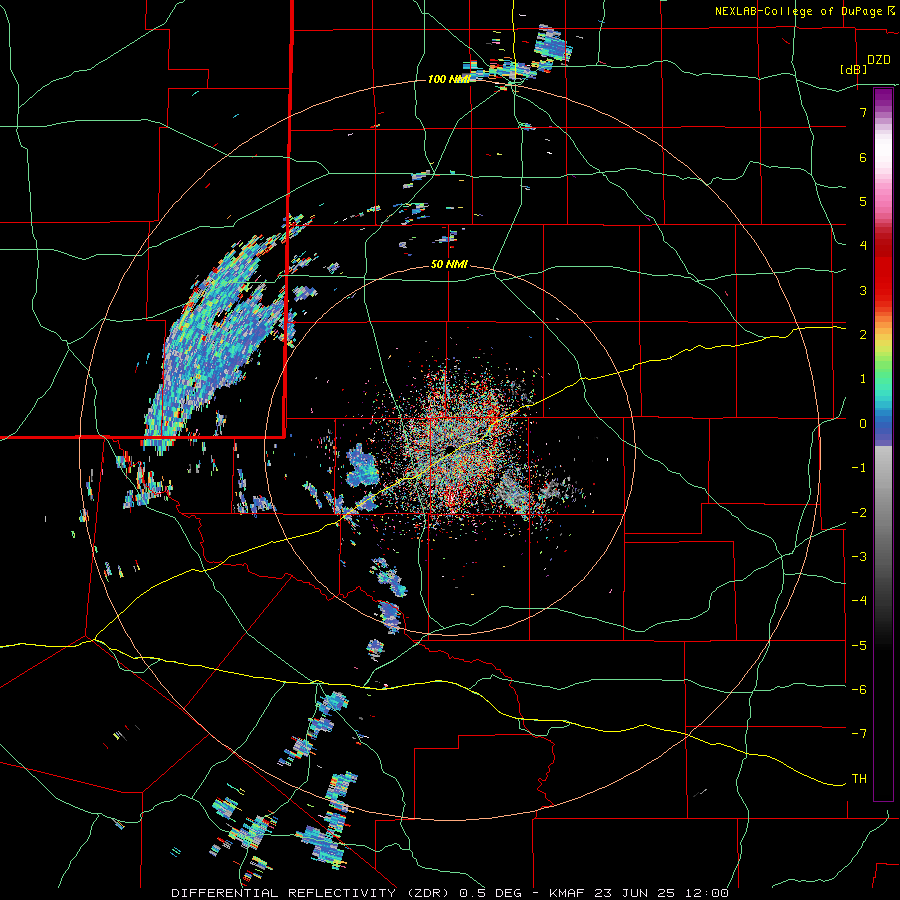Click the black radar site dot at center
Screen dimensions: 900x900
[451, 448]
